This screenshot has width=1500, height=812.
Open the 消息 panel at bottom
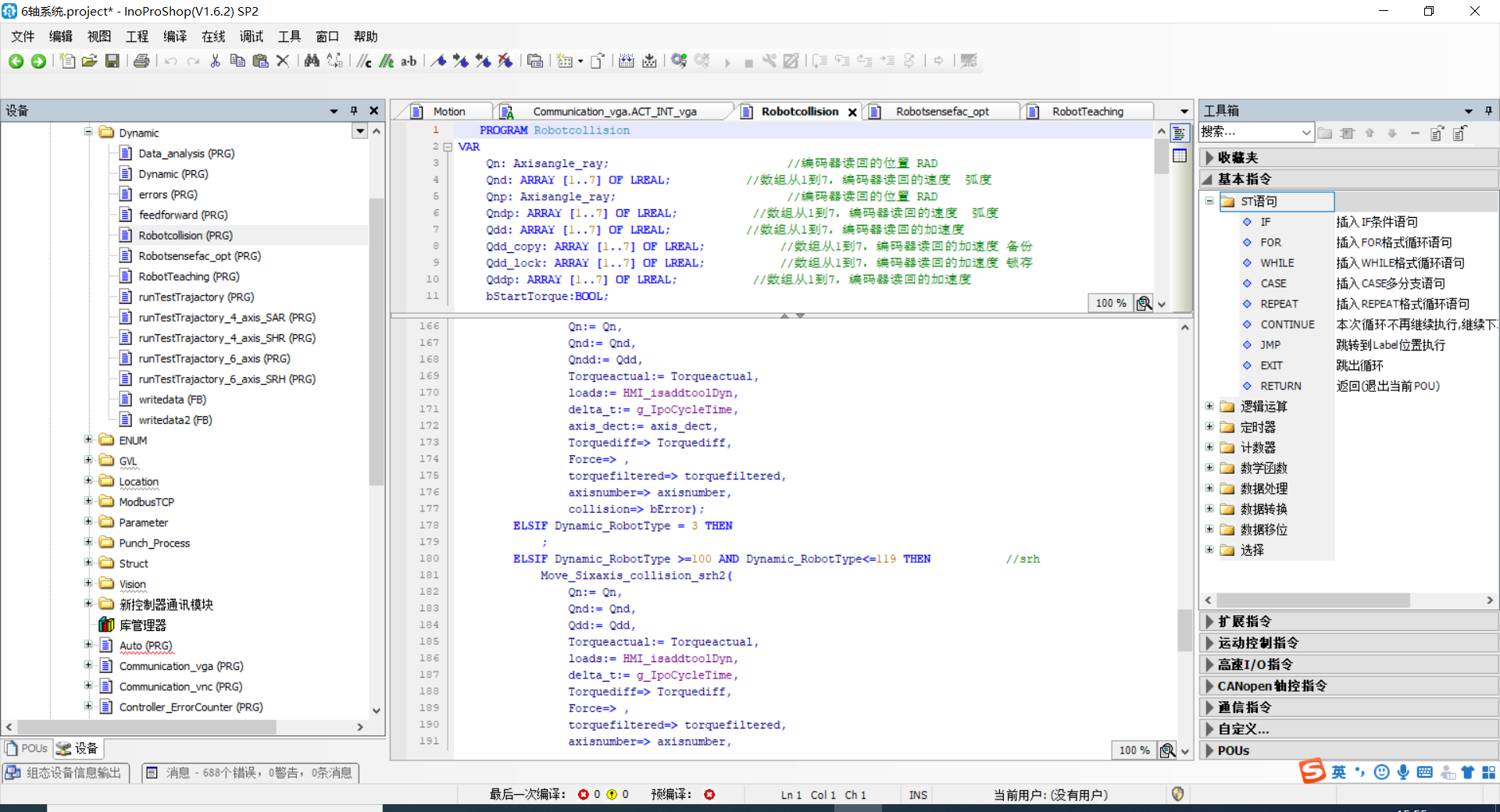tap(249, 772)
